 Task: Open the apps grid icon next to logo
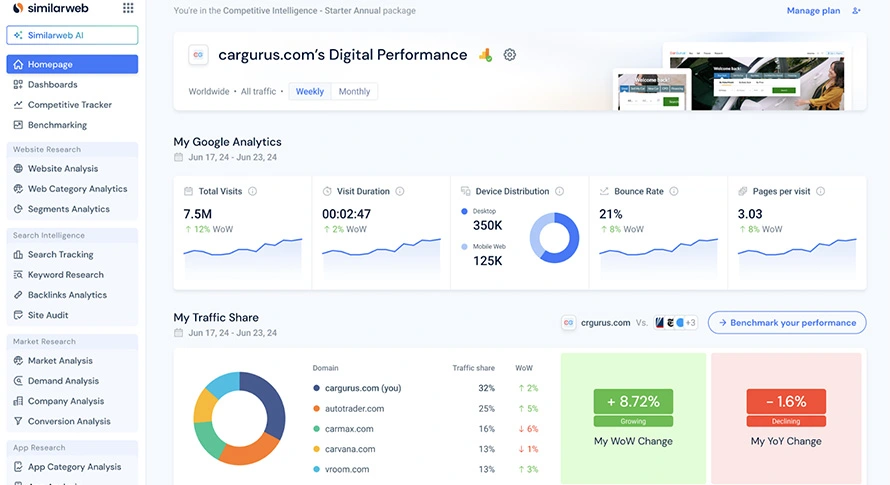coord(128,9)
